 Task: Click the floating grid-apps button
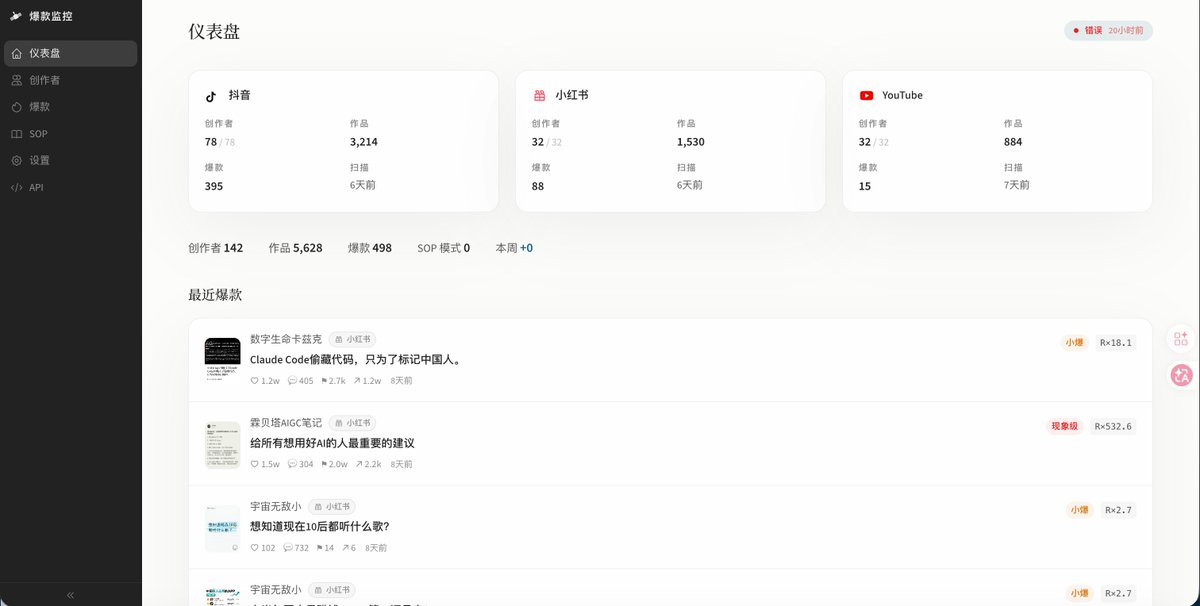click(x=1181, y=339)
